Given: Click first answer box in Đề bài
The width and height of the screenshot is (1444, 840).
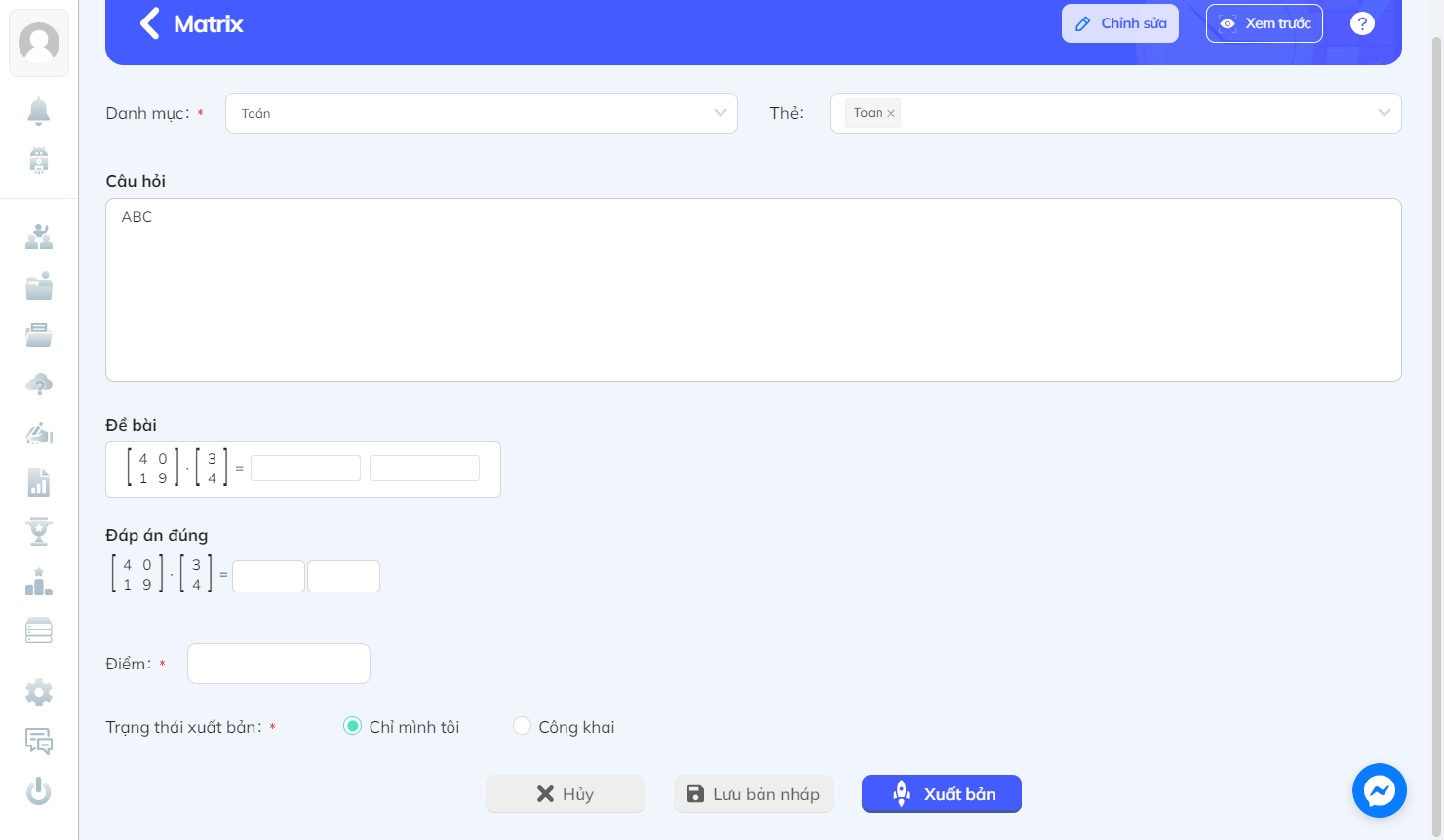Looking at the screenshot, I should pos(306,468).
